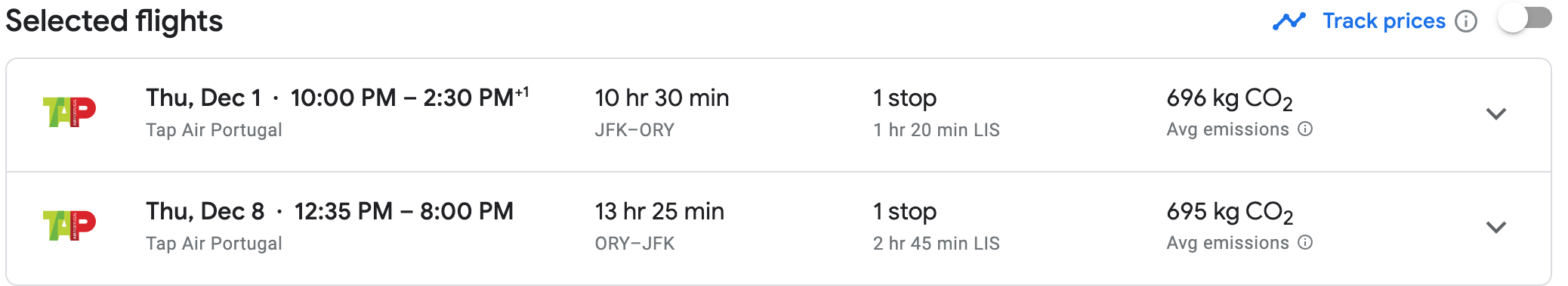The image size is (1568, 286).
Task: Click the Selected flights heading
Action: tap(114, 21)
